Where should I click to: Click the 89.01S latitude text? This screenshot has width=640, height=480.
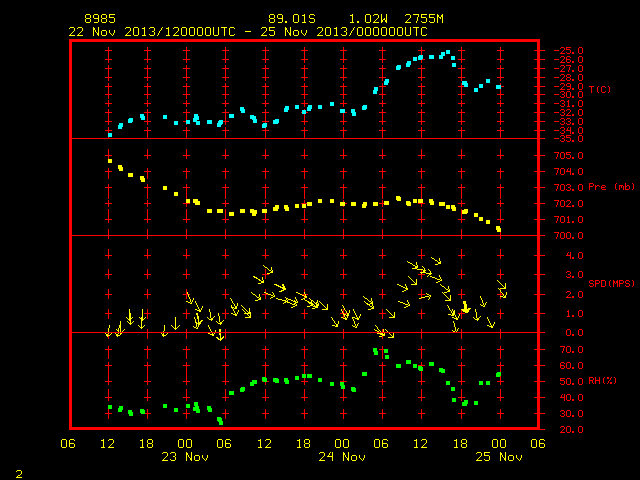coord(292,19)
